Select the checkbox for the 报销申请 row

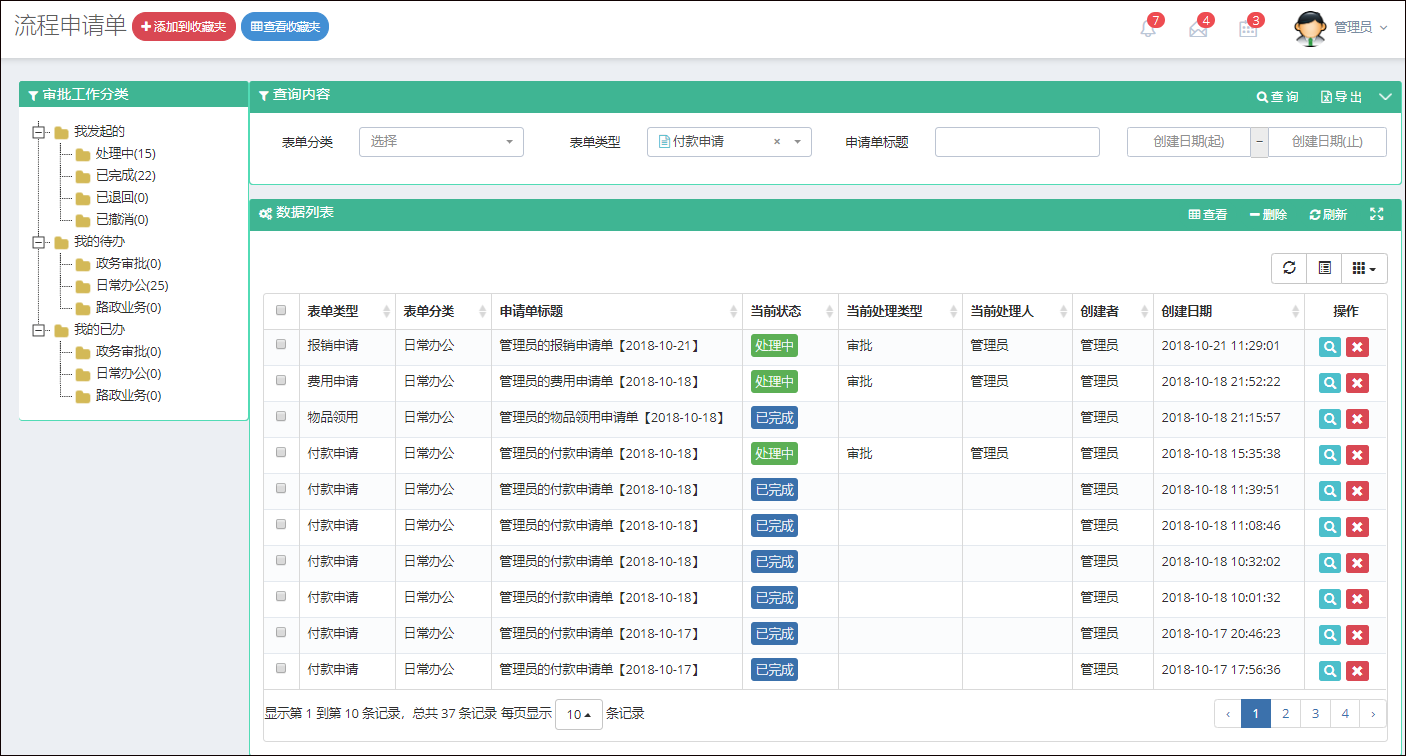click(281, 345)
